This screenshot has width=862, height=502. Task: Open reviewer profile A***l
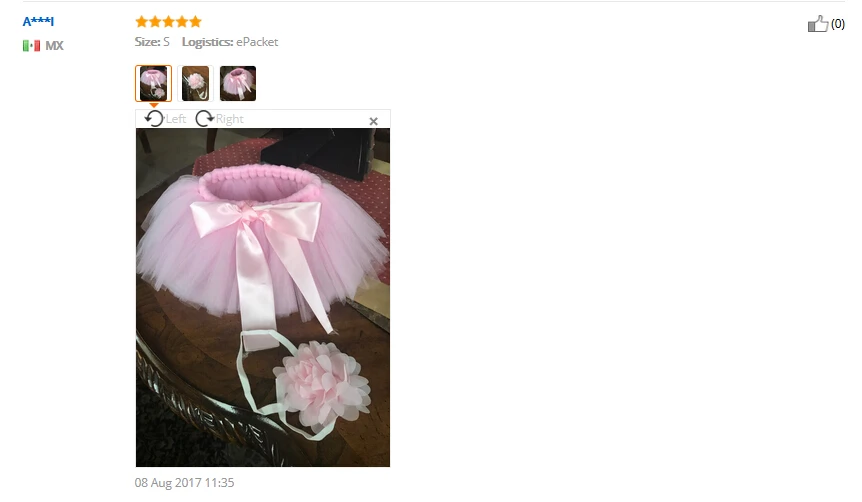pos(38,21)
